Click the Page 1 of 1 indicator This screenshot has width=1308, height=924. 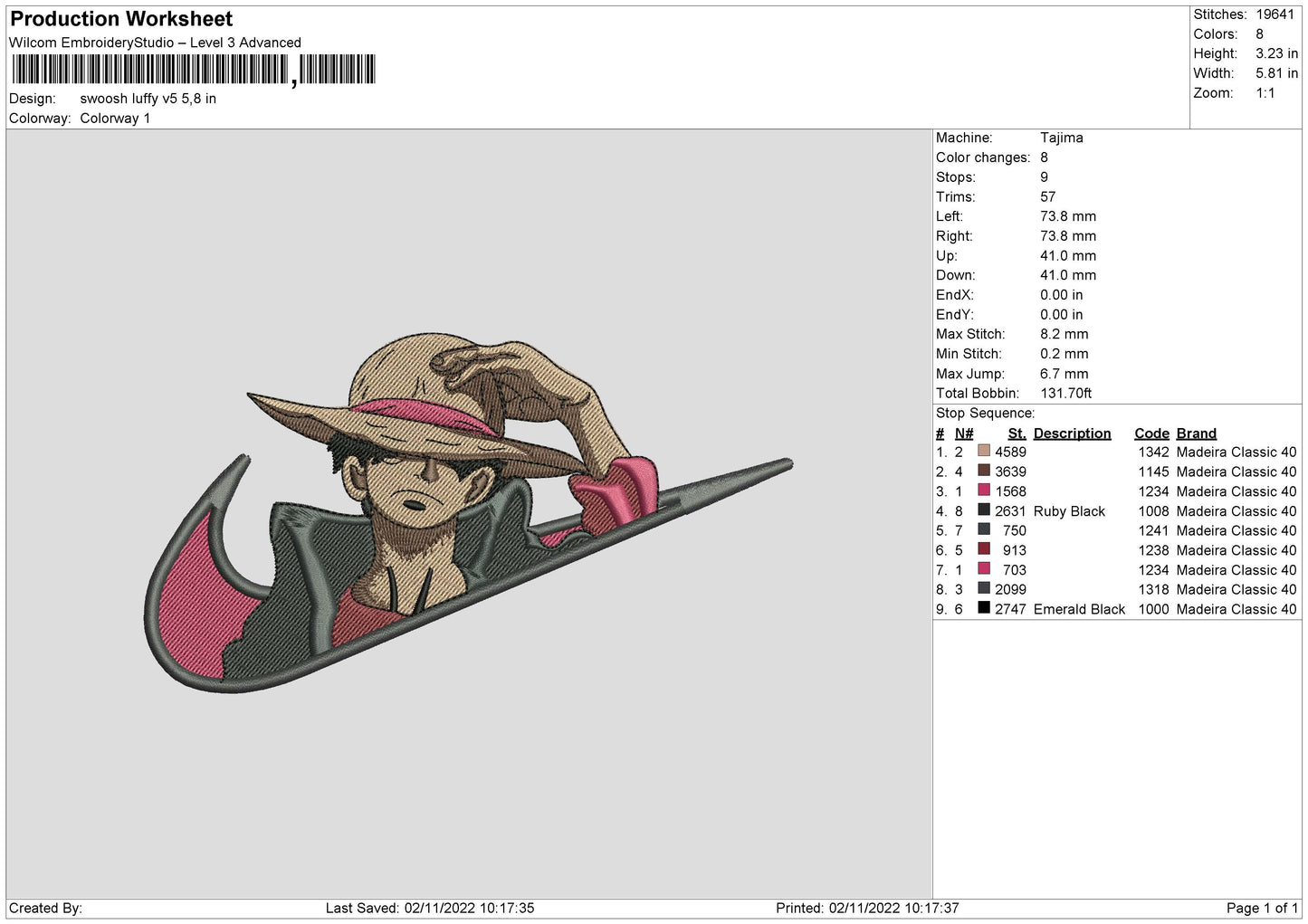coord(1262,908)
